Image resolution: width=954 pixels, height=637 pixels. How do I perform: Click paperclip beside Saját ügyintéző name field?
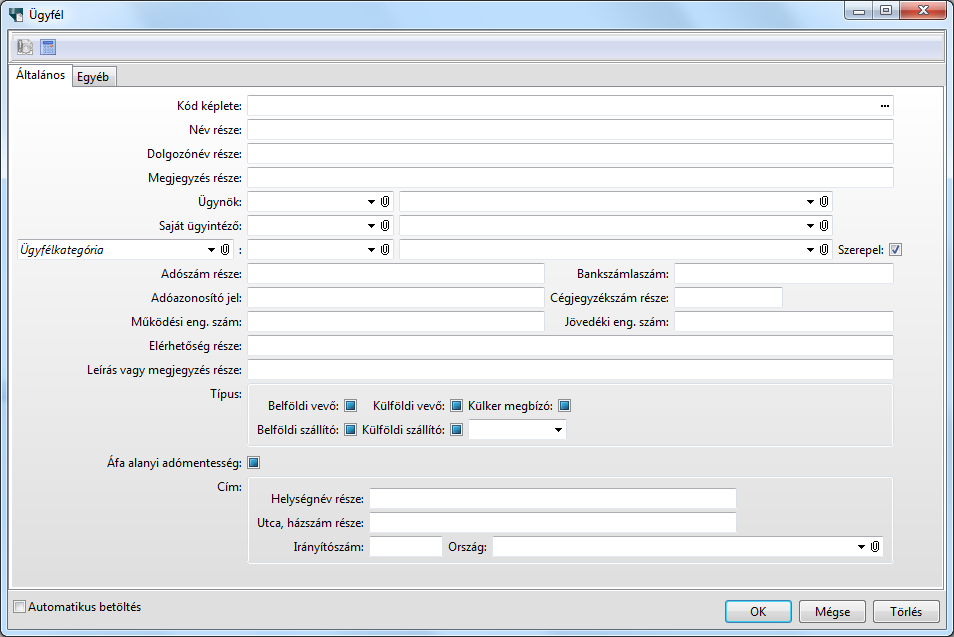tap(824, 226)
